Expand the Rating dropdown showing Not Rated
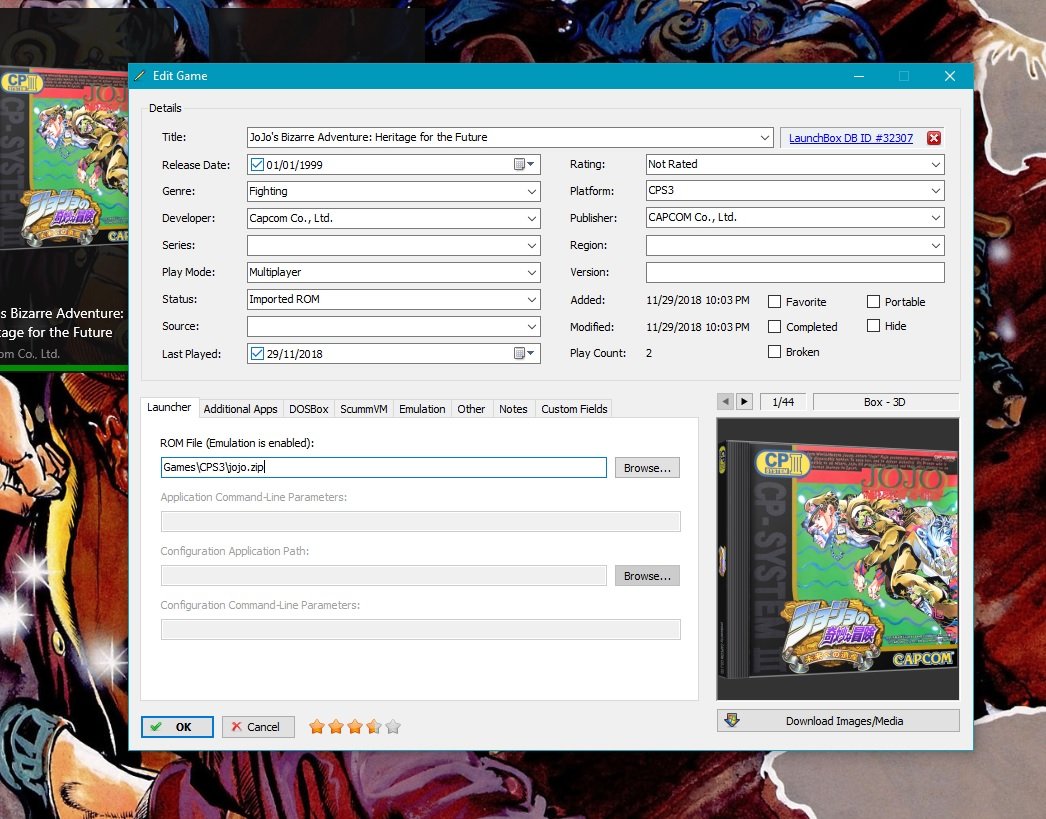Screen dimensions: 1046x819 [x=935, y=164]
